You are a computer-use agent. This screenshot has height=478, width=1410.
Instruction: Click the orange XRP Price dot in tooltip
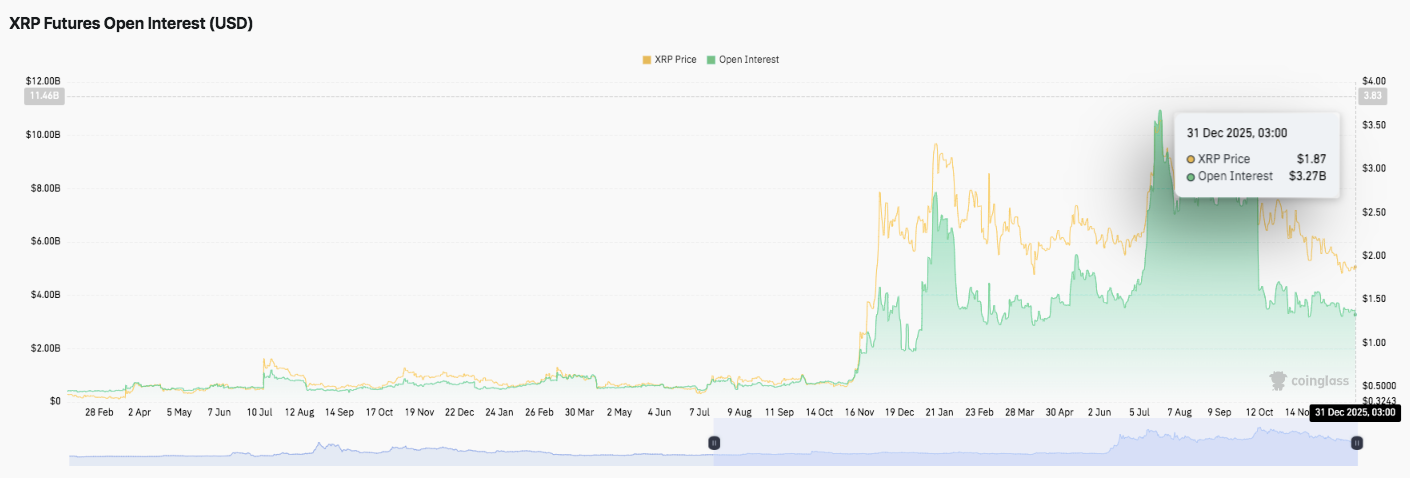[1190, 159]
